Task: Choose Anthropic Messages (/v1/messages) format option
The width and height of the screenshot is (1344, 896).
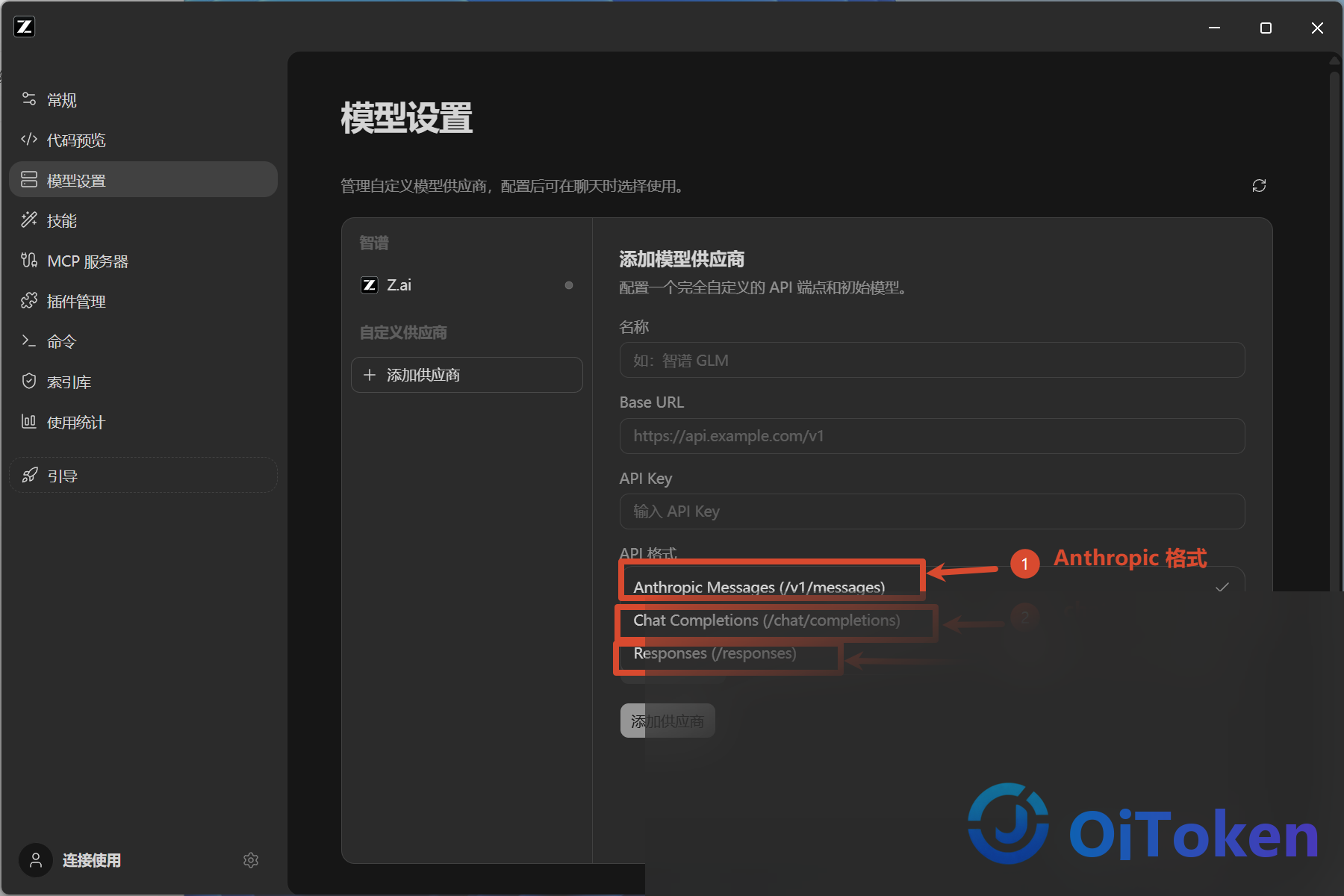Action: click(x=759, y=587)
